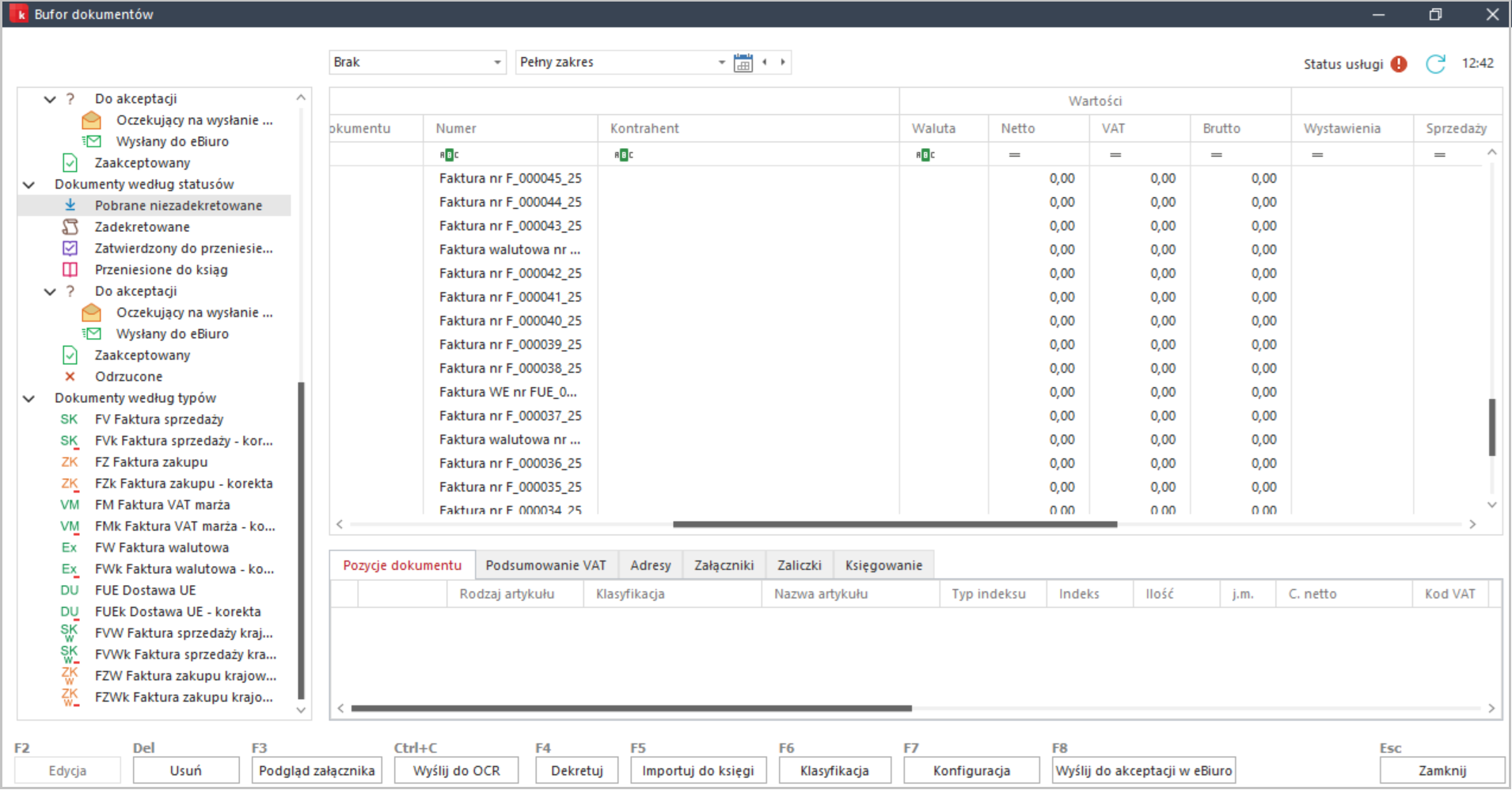1512x790 pixels.
Task: Collapse the Dokumenty według statusów section
Action: [29, 184]
